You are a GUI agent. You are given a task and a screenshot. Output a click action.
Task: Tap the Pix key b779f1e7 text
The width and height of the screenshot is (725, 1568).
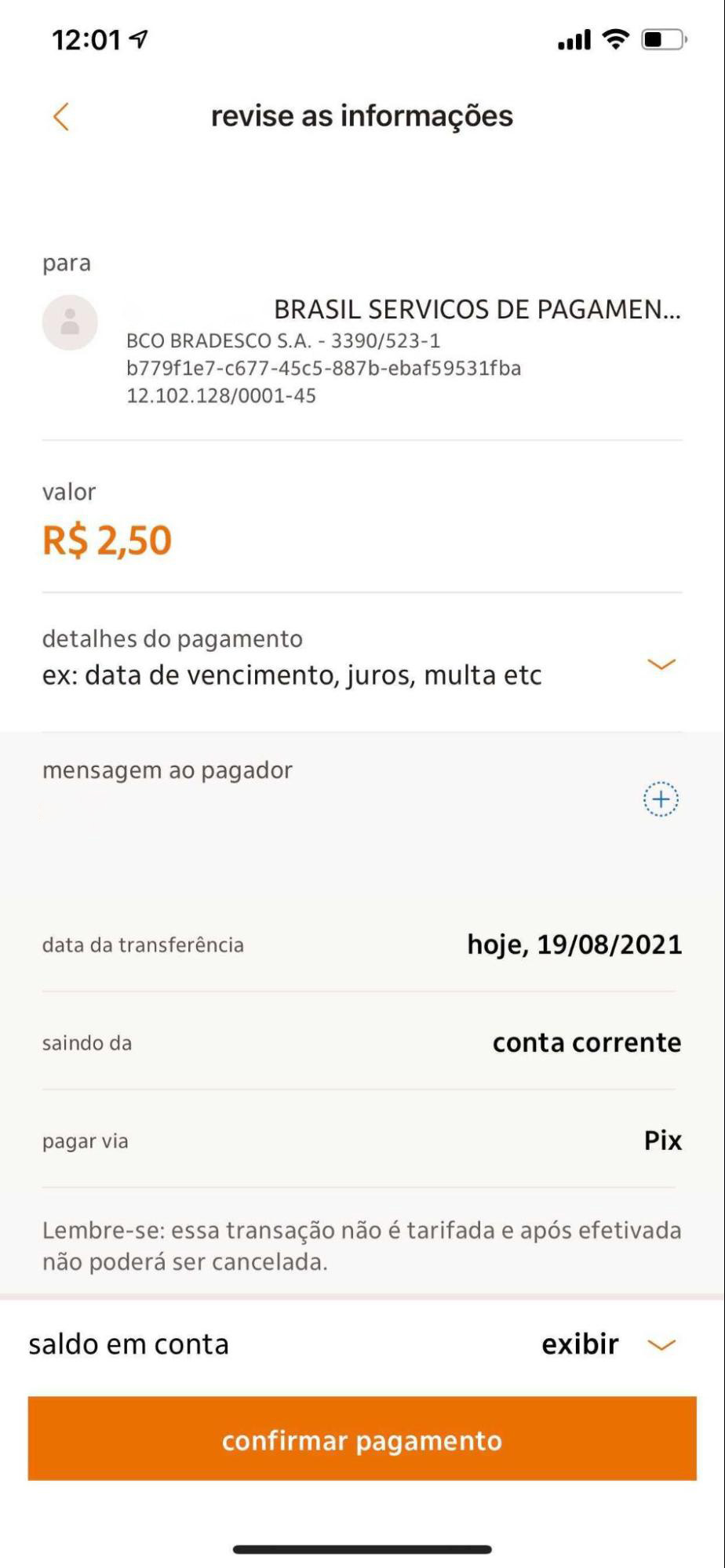click(x=323, y=368)
